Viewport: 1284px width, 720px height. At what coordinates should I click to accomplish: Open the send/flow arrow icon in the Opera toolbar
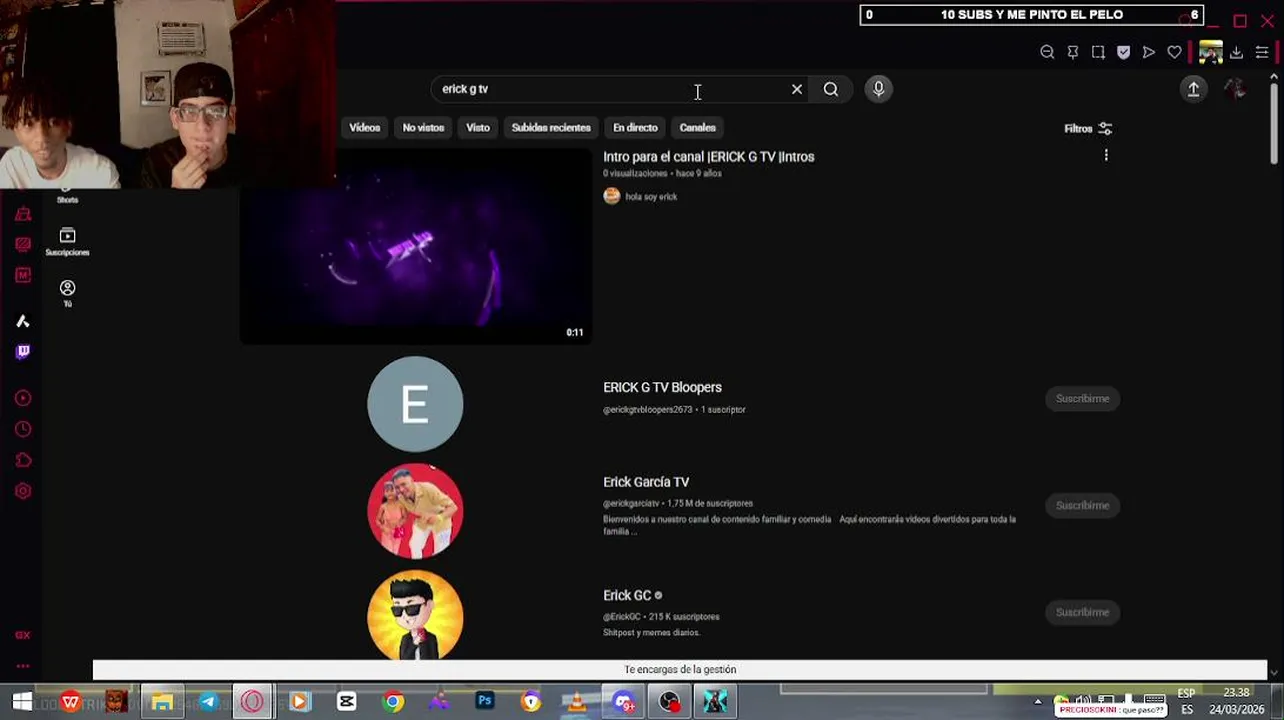point(1149,52)
